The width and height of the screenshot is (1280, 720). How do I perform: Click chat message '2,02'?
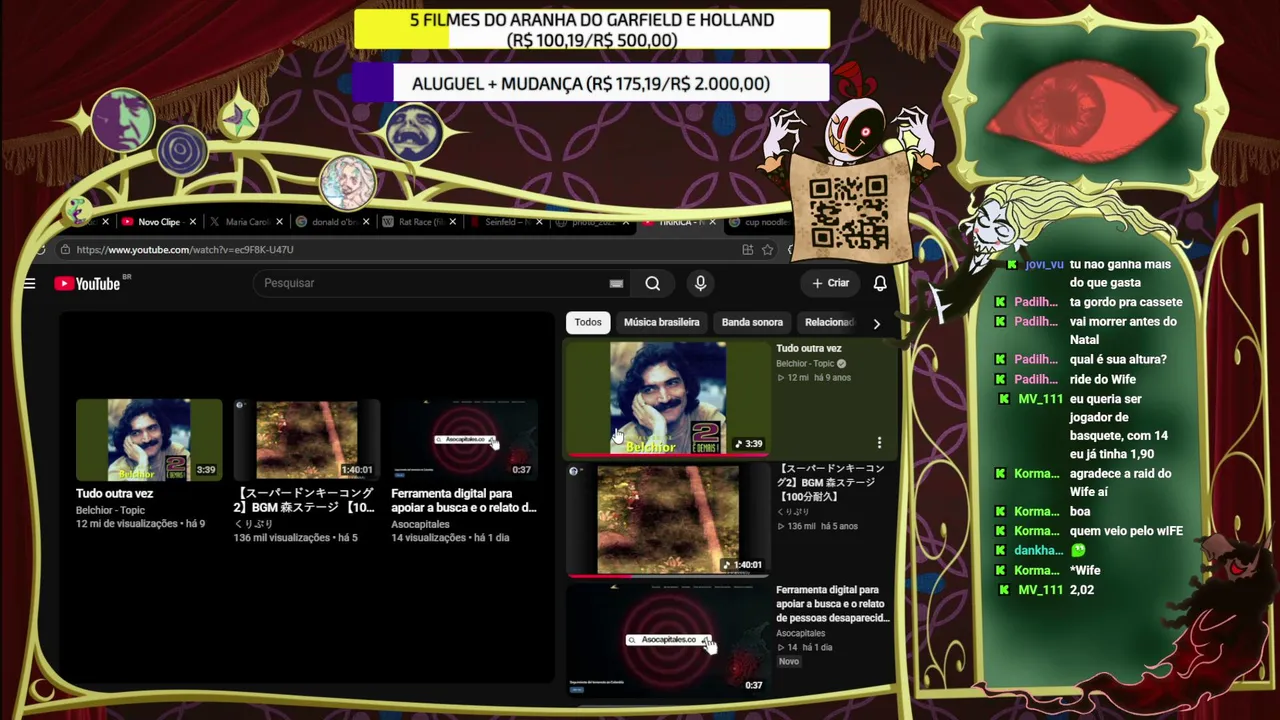click(1082, 590)
